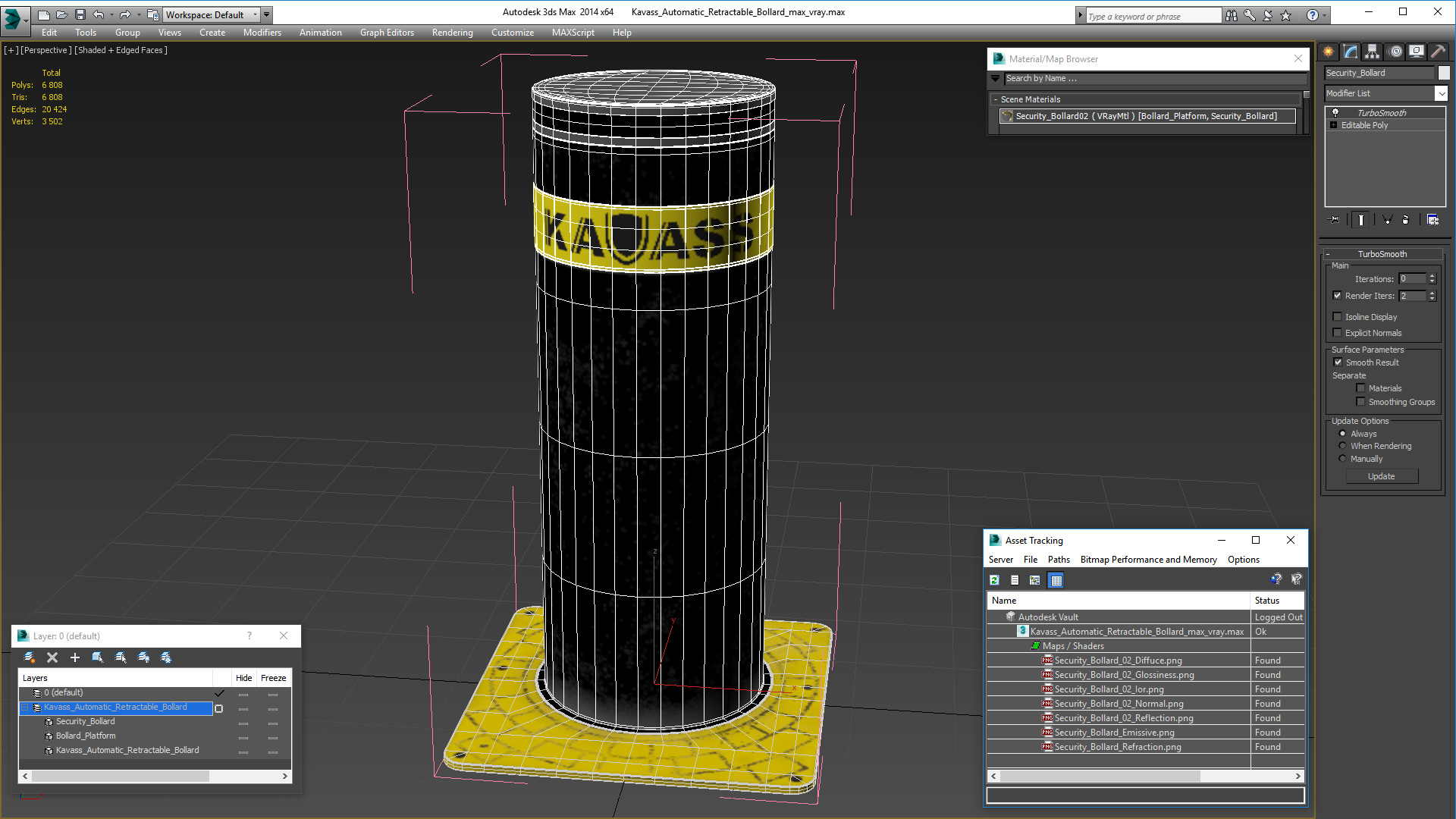
Task: Open the Modifiers menu
Action: tap(262, 33)
